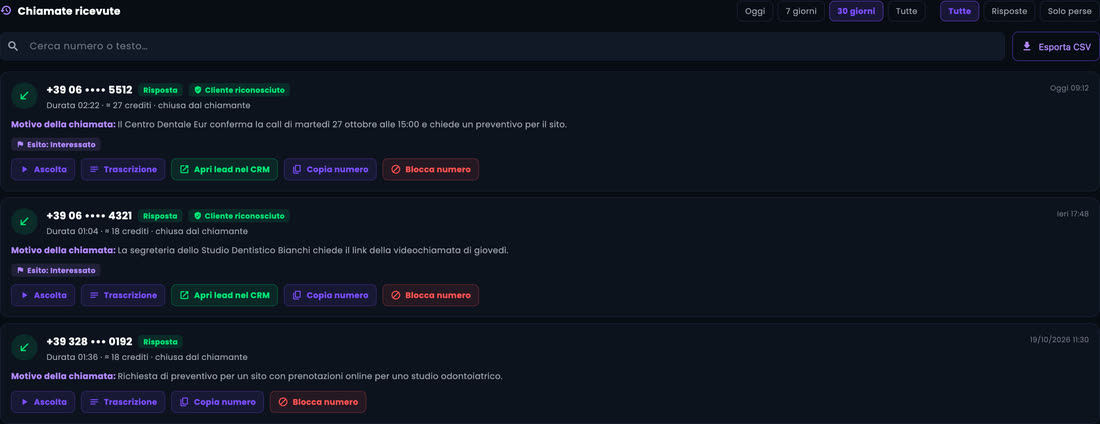
Task: Click the studio odontoiatrico call reason text
Action: pos(310,376)
